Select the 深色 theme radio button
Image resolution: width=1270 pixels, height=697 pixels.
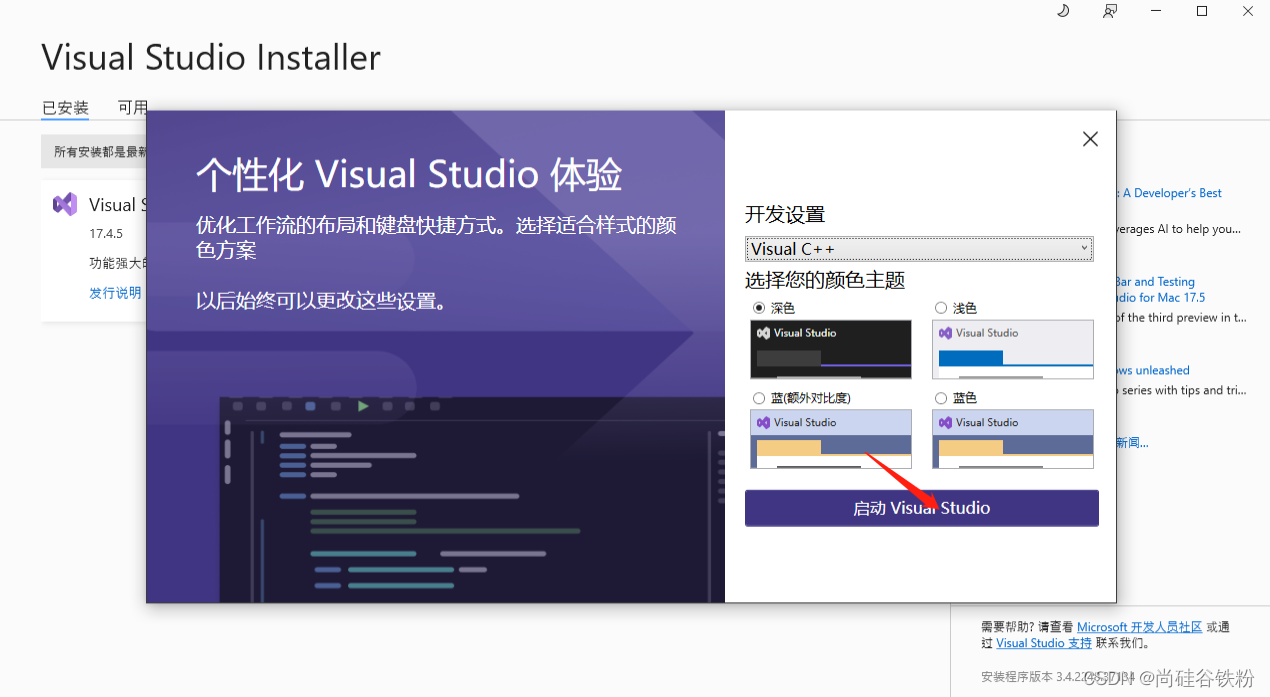click(757, 308)
